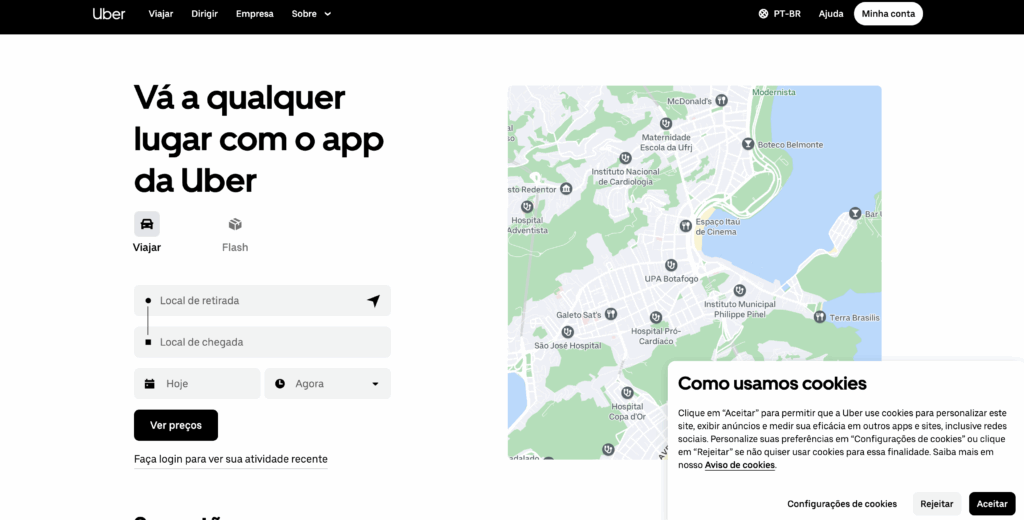Focus the Local de chegada field
The height and width of the screenshot is (520, 1024).
coord(263,342)
